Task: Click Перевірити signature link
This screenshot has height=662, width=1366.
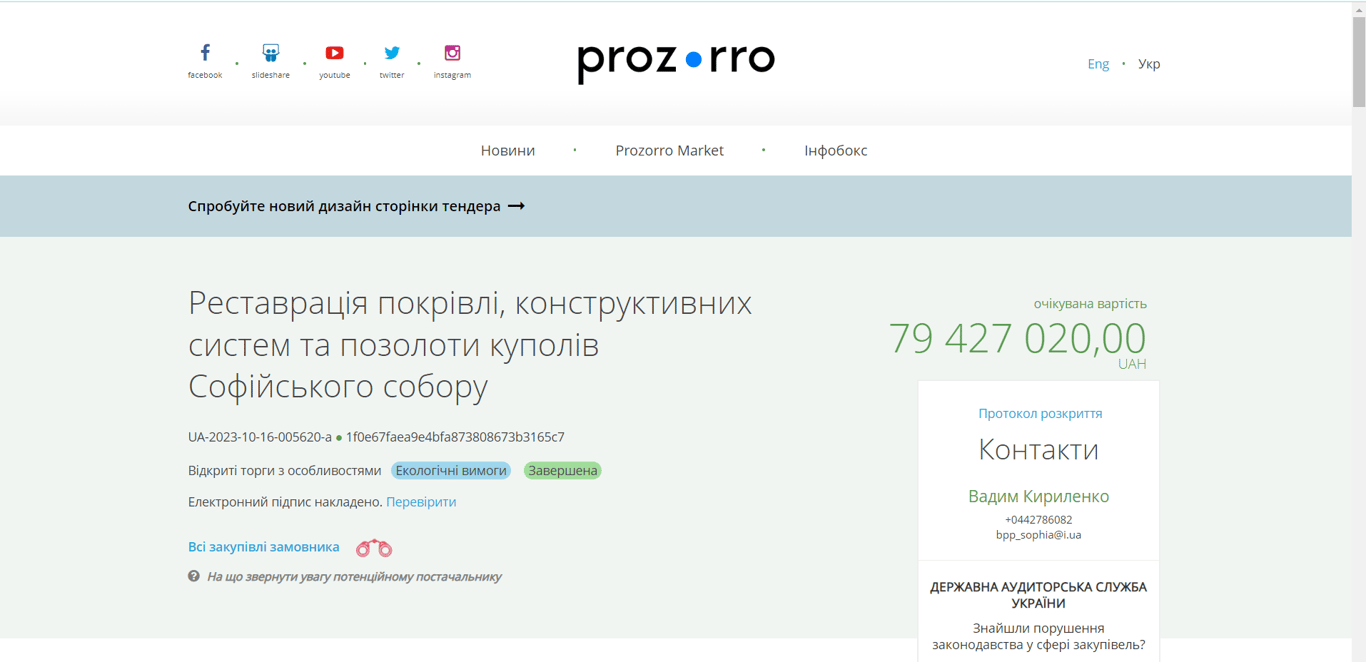Action: [x=421, y=502]
